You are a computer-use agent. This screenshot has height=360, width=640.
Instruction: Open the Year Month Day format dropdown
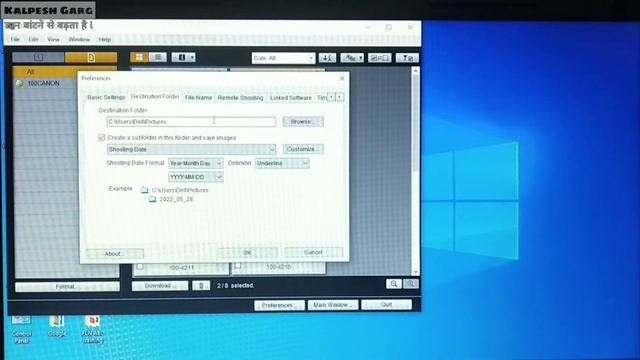point(196,163)
